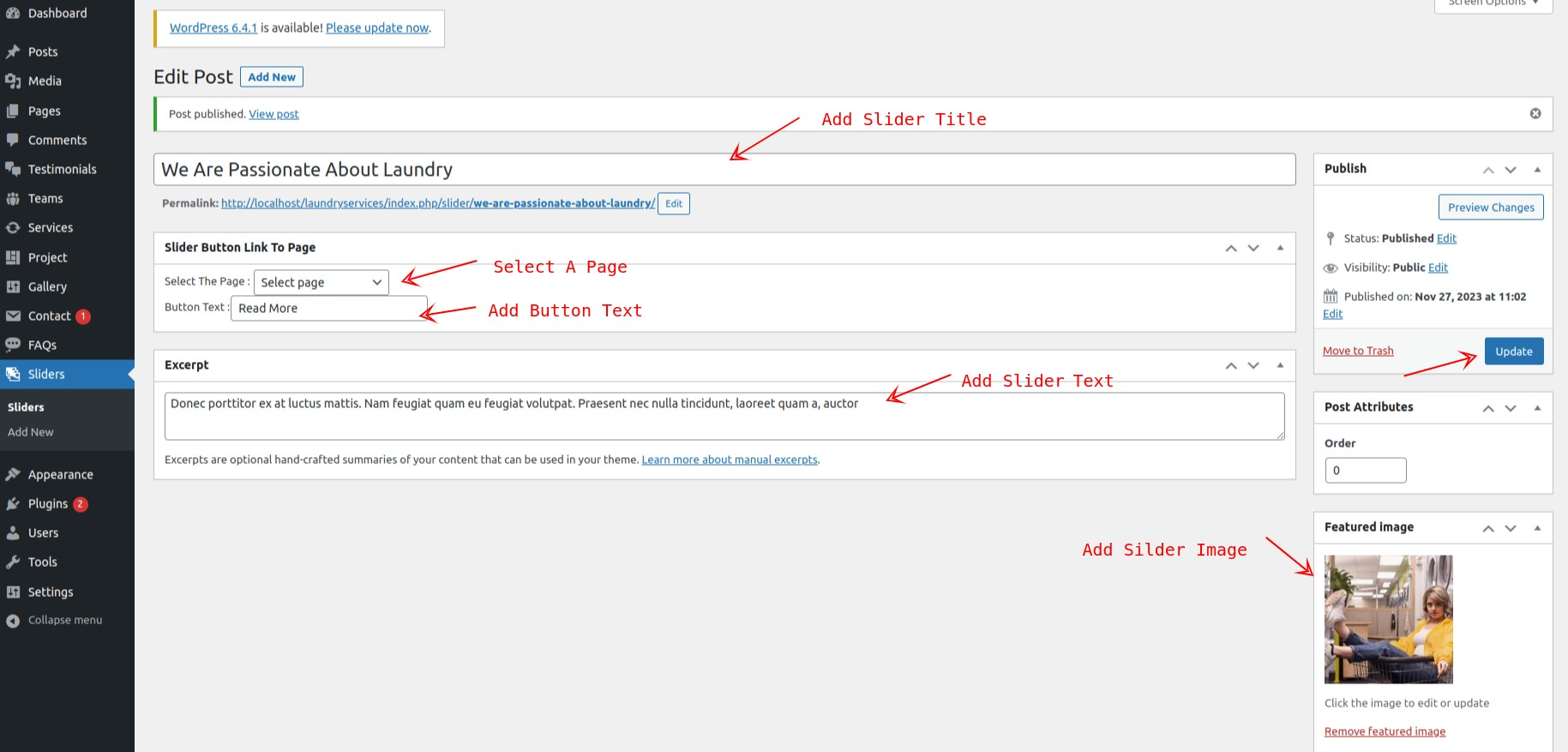Click the Collapse menu arrow icon
Image resolution: width=1568 pixels, height=752 pixels.
[13, 621]
